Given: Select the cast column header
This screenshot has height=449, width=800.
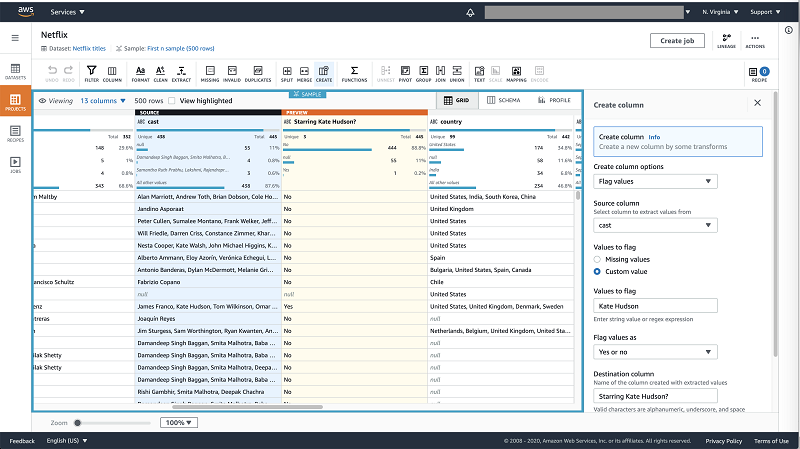Looking at the screenshot, I should 208,122.
